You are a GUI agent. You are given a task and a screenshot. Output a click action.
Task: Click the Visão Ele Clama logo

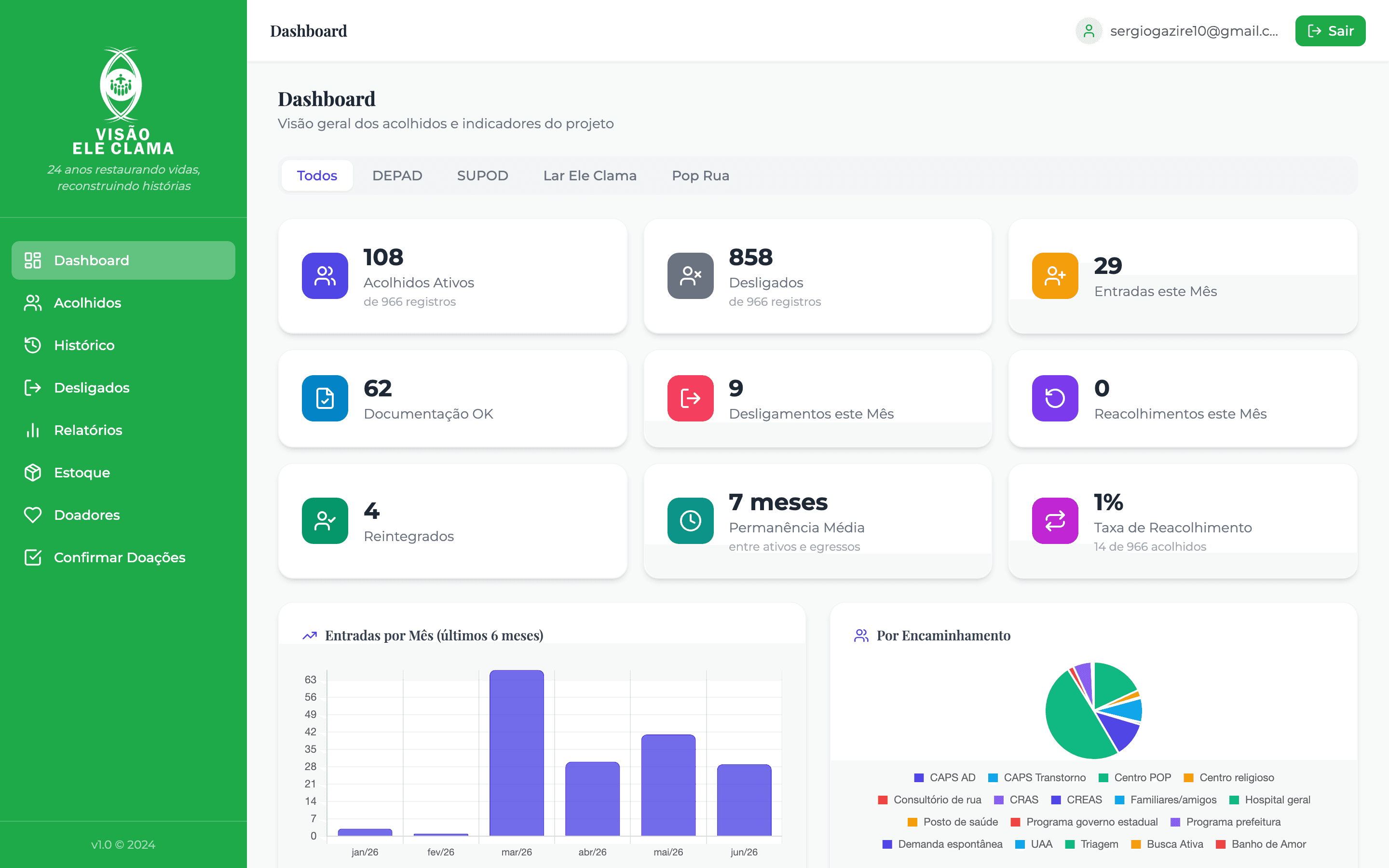point(123,101)
